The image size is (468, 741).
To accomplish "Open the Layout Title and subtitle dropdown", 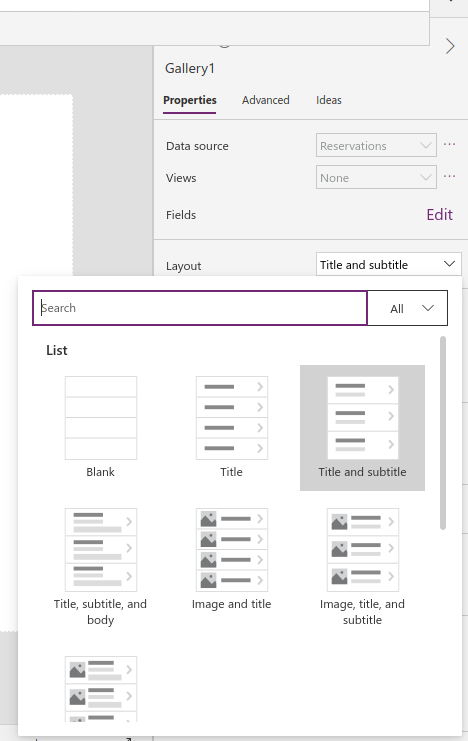I will click(x=389, y=264).
